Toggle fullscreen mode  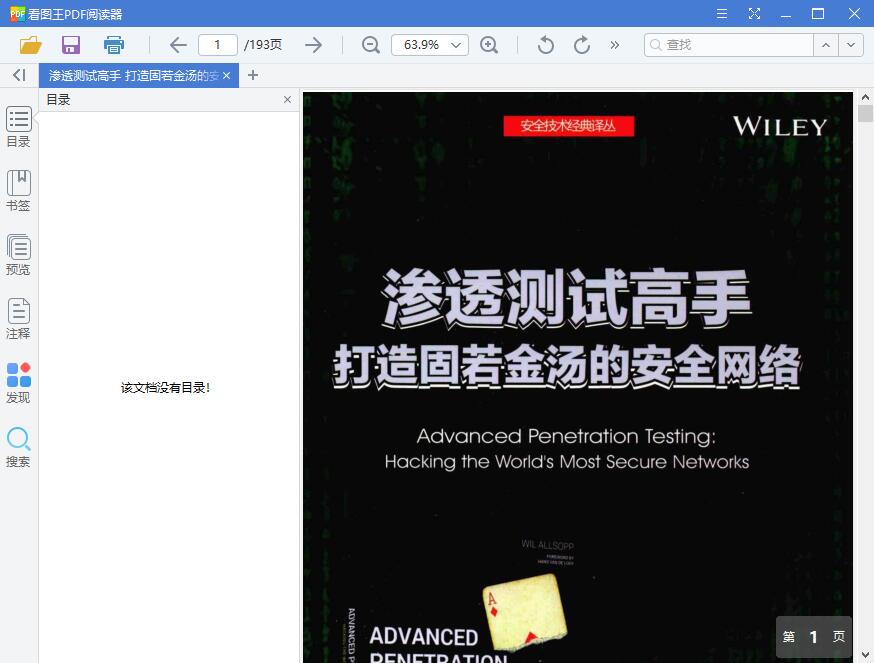tap(754, 13)
